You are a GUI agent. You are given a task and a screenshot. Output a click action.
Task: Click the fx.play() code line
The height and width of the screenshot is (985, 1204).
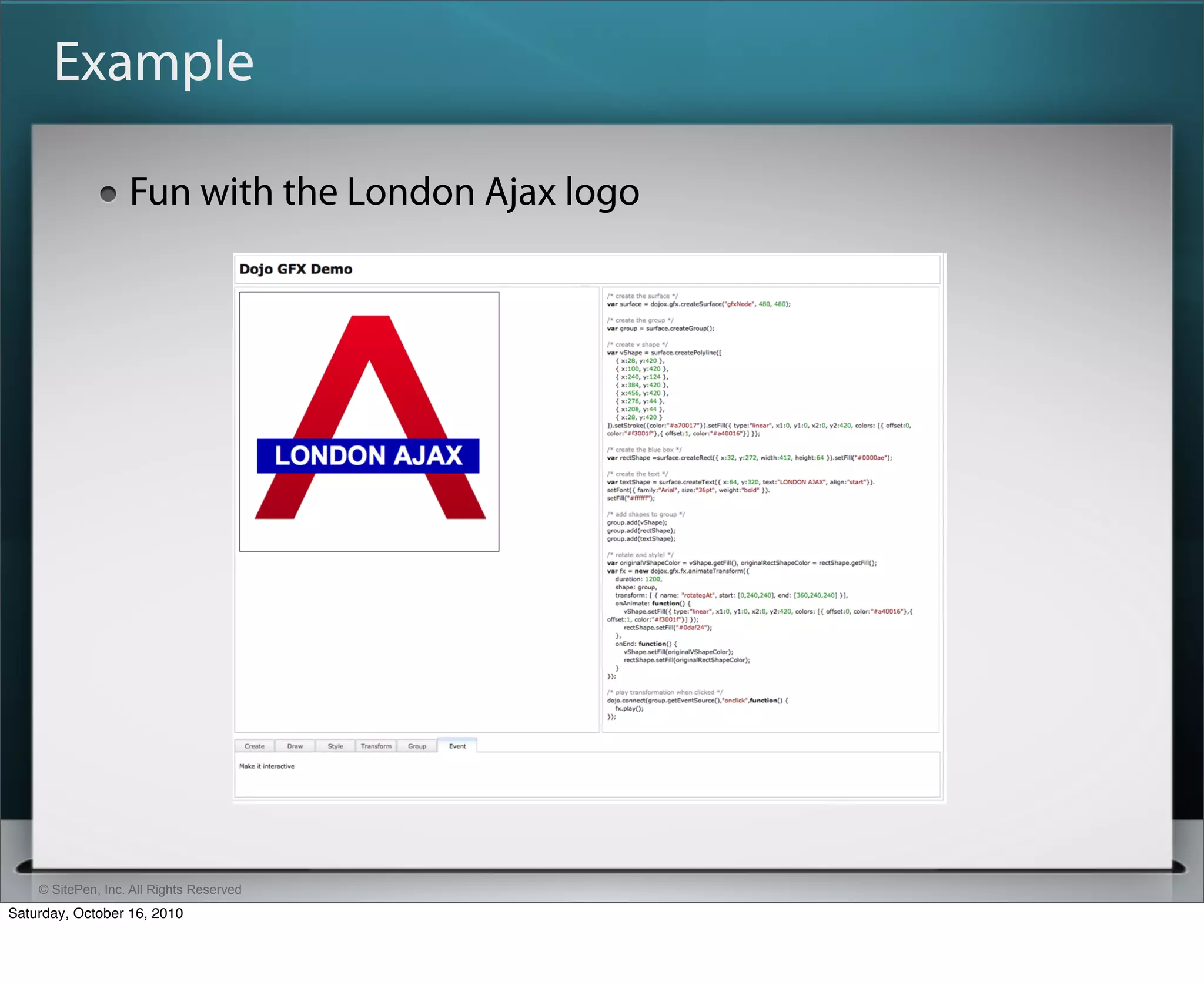click(629, 709)
